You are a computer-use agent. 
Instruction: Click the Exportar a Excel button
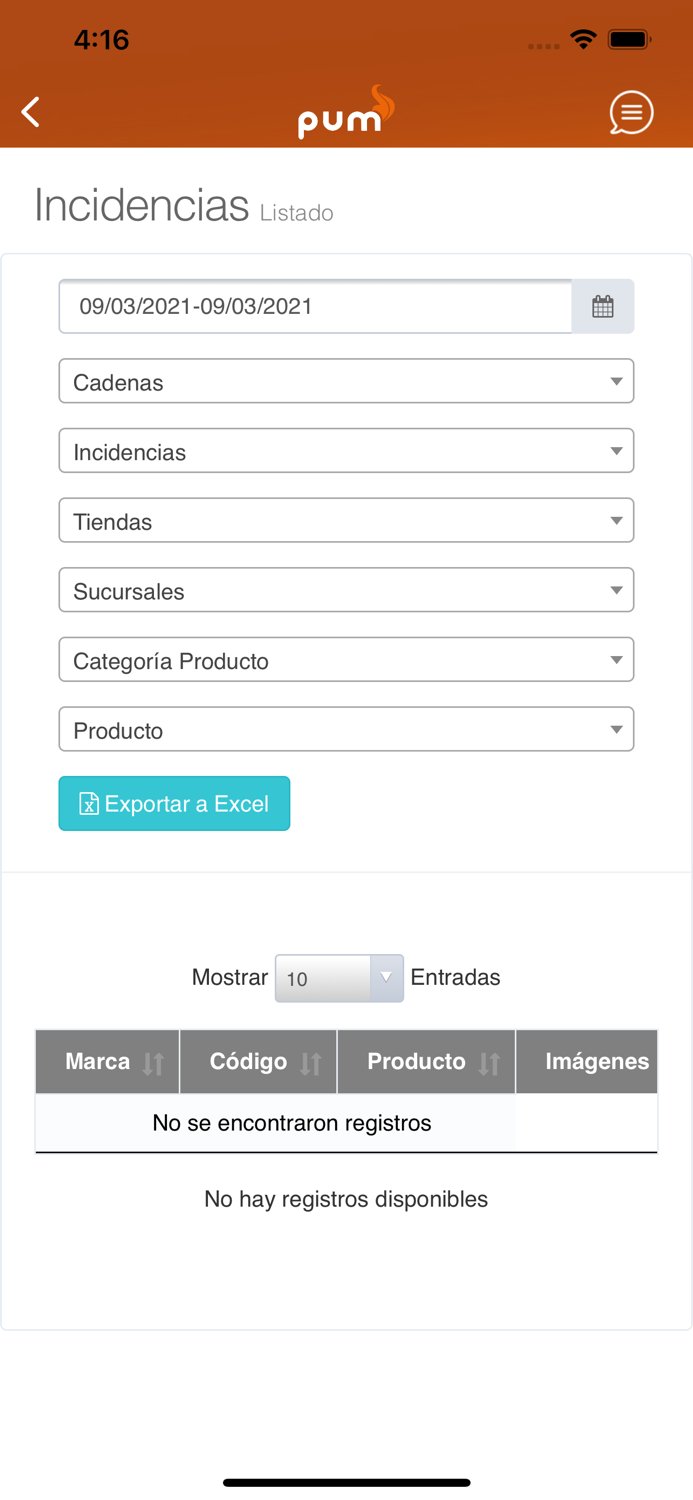[174, 803]
